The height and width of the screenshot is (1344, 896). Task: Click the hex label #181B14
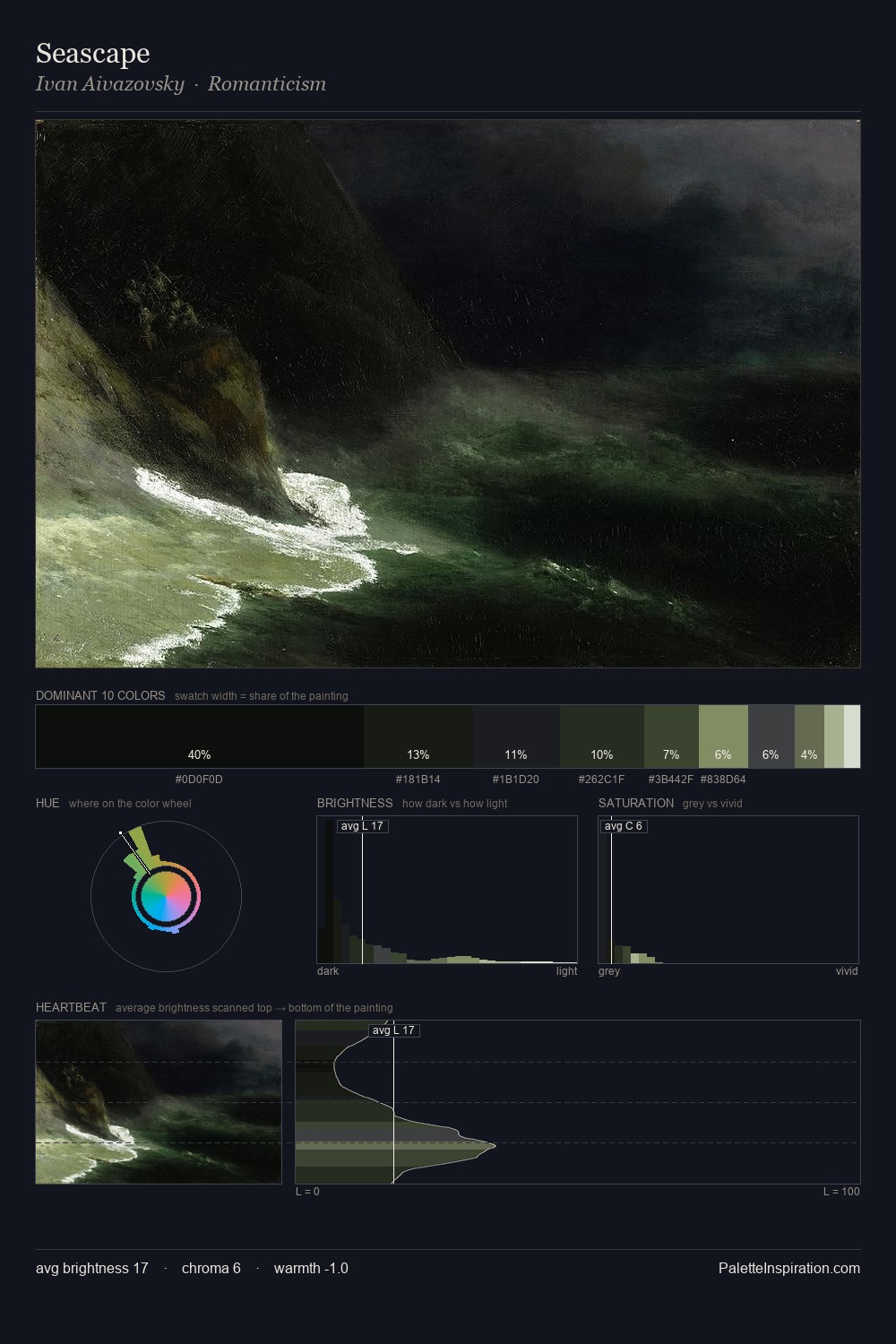coord(418,780)
